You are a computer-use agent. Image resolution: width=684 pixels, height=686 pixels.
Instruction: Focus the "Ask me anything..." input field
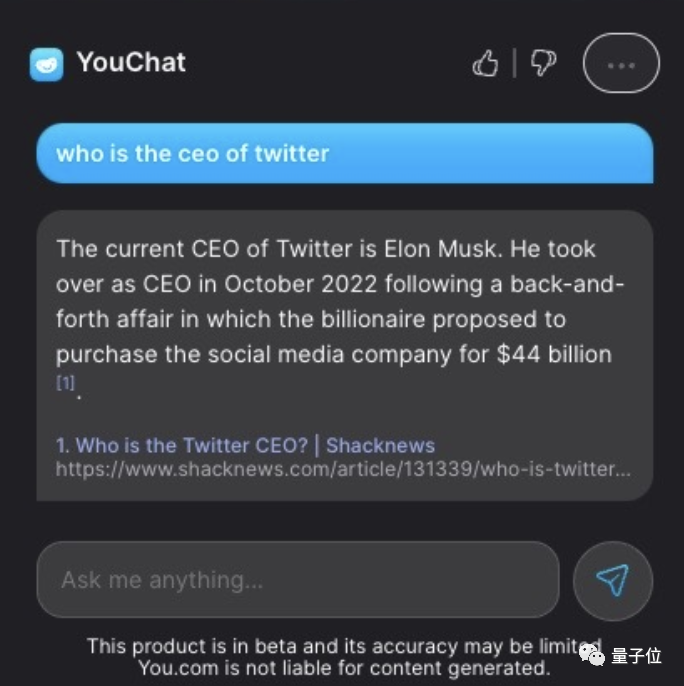pos(298,580)
